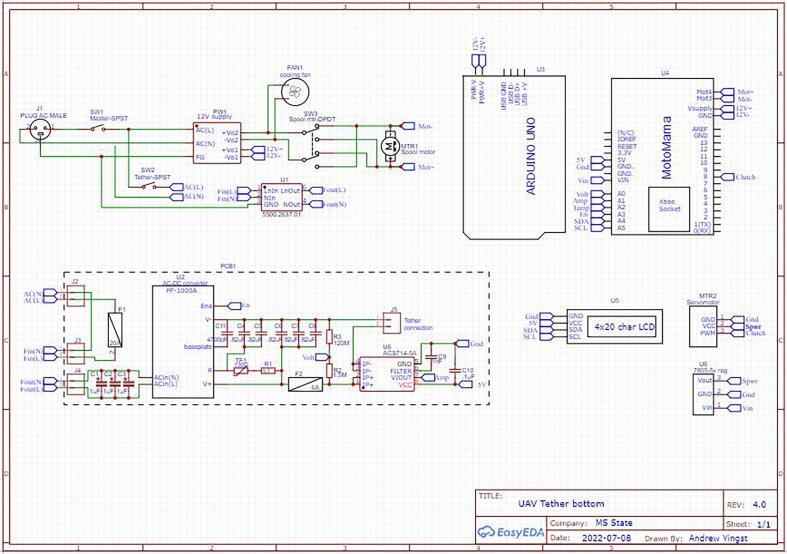
Task: Select the J5 tether connection connector
Action: pos(386,321)
